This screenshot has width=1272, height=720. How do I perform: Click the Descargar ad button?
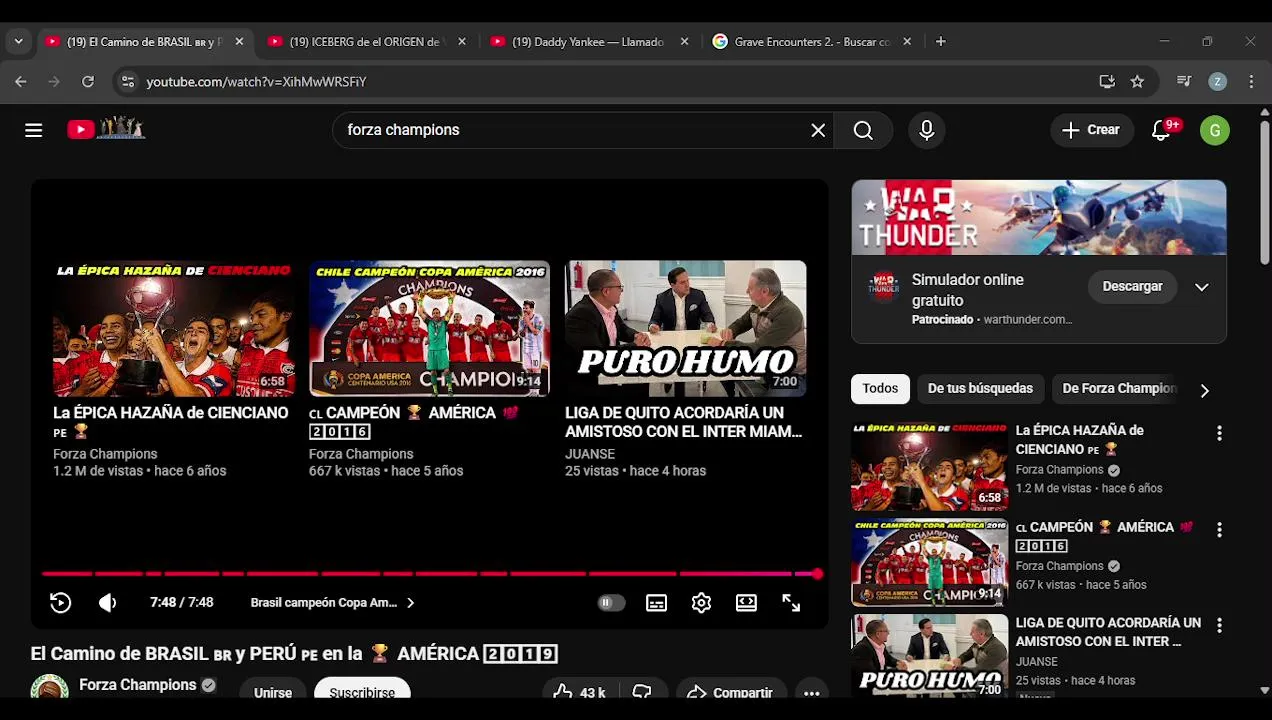[1132, 286]
